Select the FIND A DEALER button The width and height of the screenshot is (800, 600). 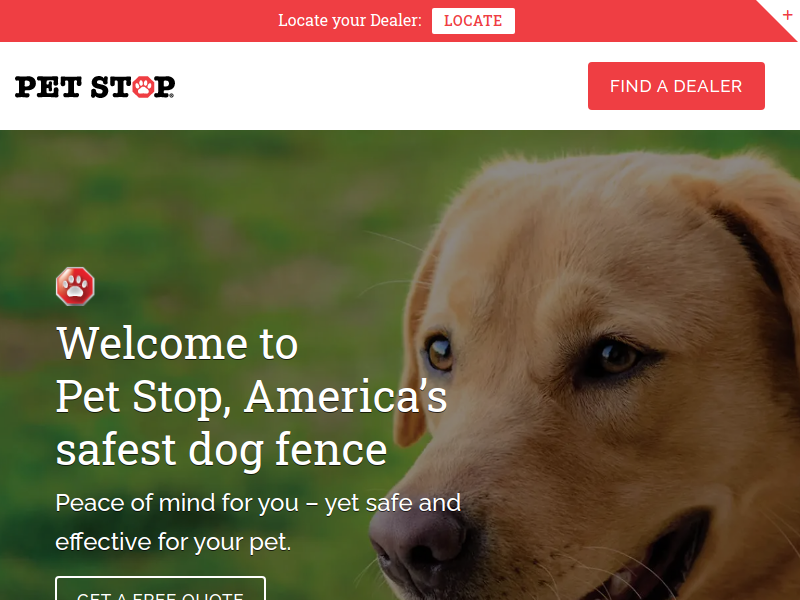click(676, 86)
